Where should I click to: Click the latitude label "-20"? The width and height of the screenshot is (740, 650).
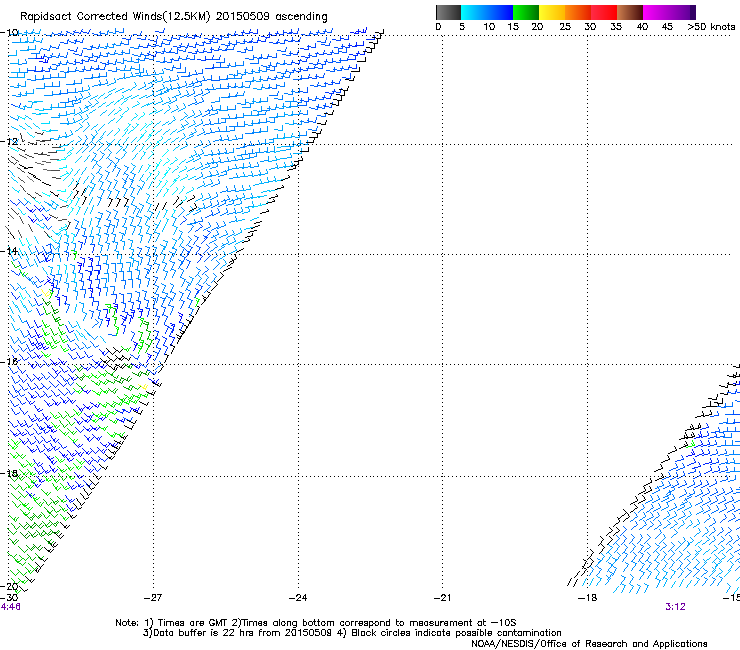pos(9,586)
